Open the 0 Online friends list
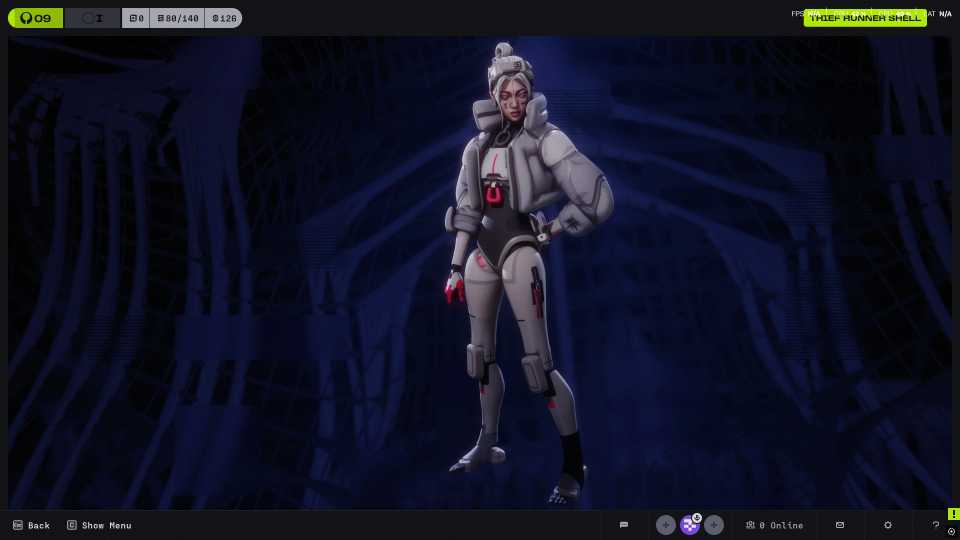The image size is (960, 540). click(x=775, y=525)
